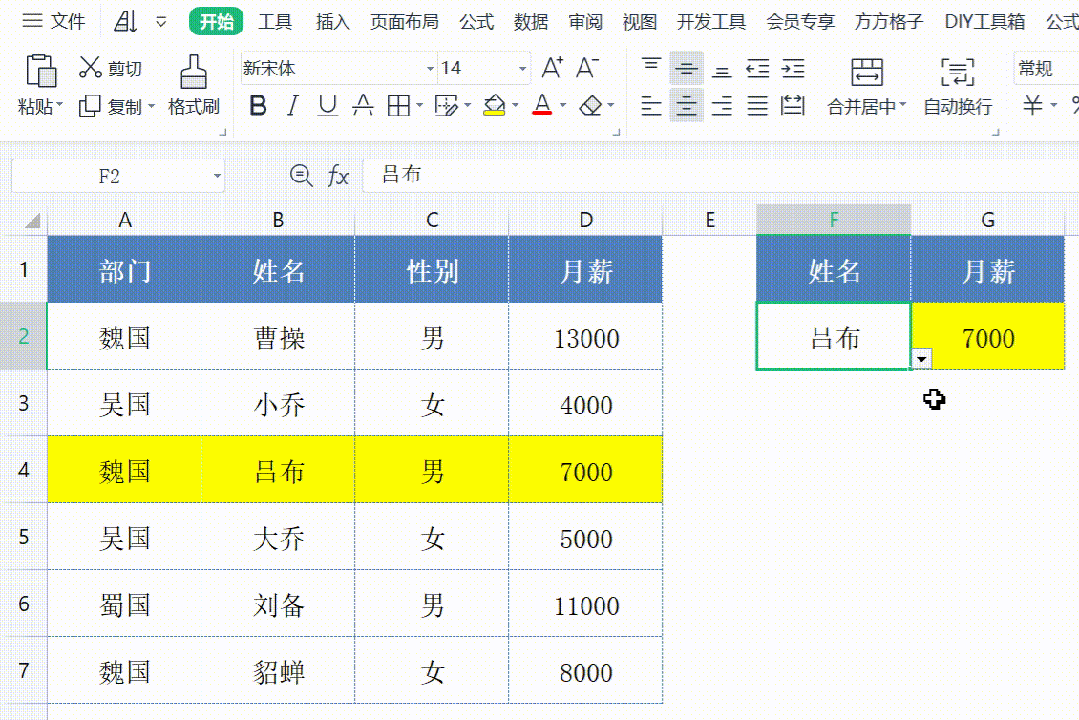Open the DIY工具箱 tab
This screenshot has height=720, width=1079.
coord(984,22)
